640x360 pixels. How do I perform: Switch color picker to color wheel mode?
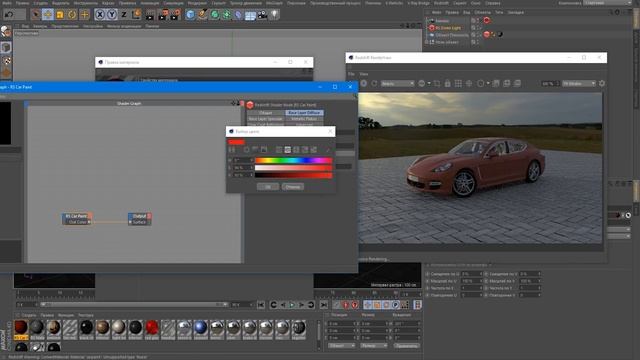[x=246, y=150]
